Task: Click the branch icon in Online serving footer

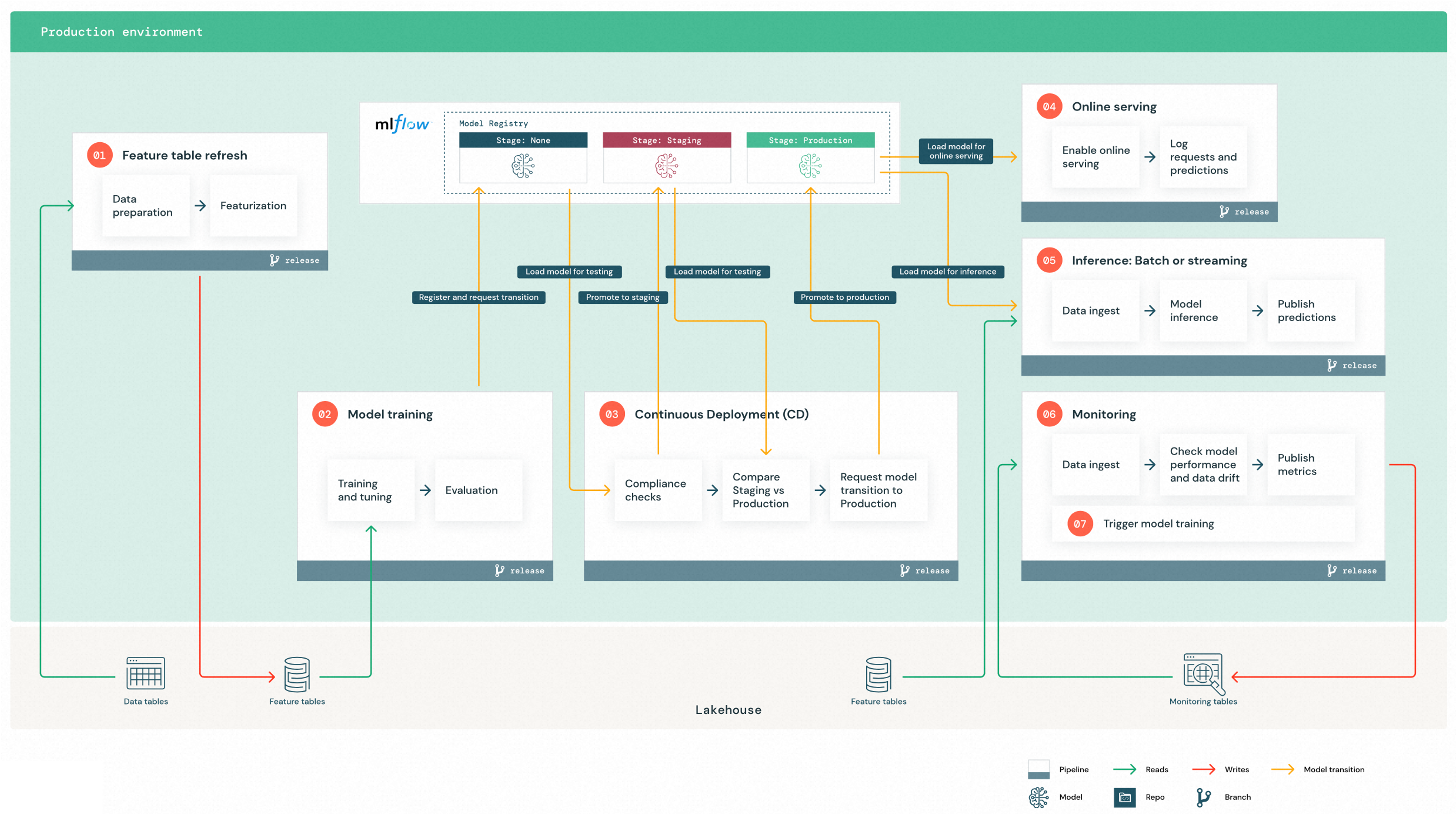Action: coord(1224,211)
